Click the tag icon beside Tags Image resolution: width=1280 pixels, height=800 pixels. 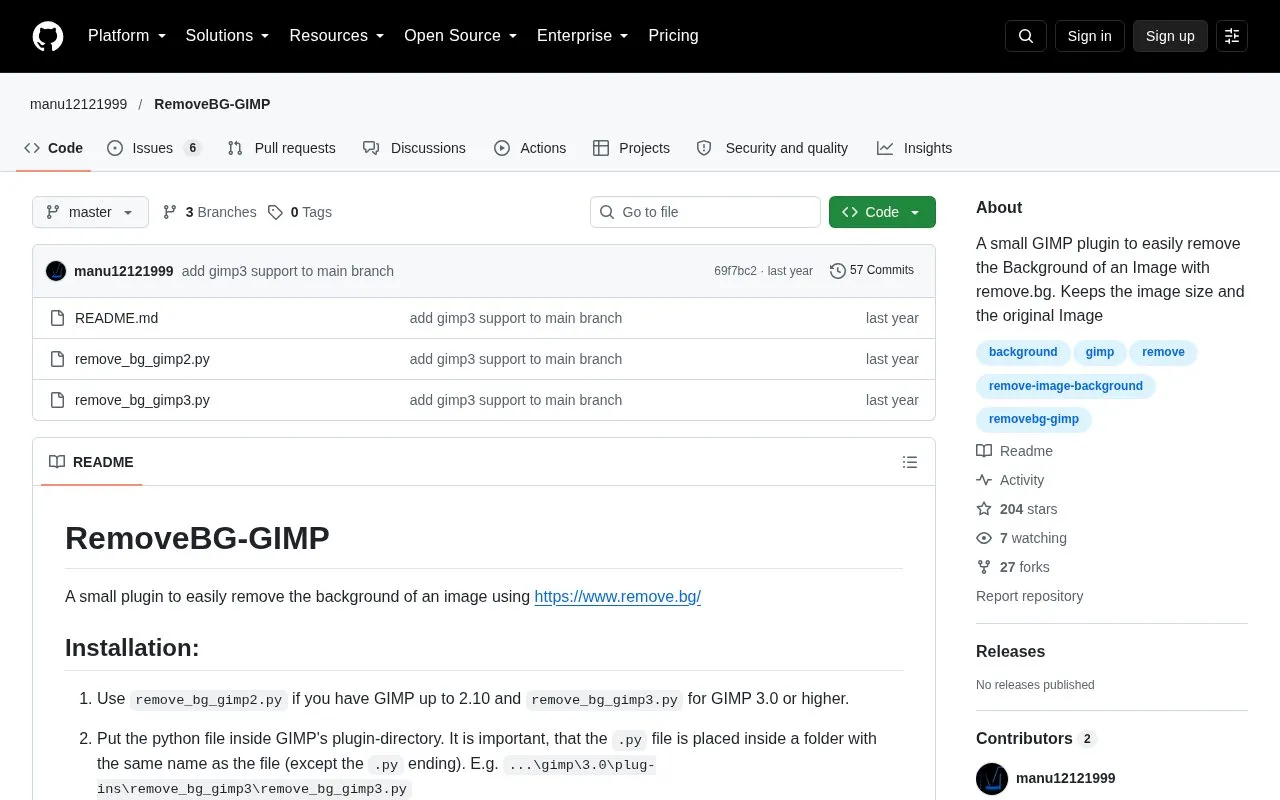click(275, 212)
